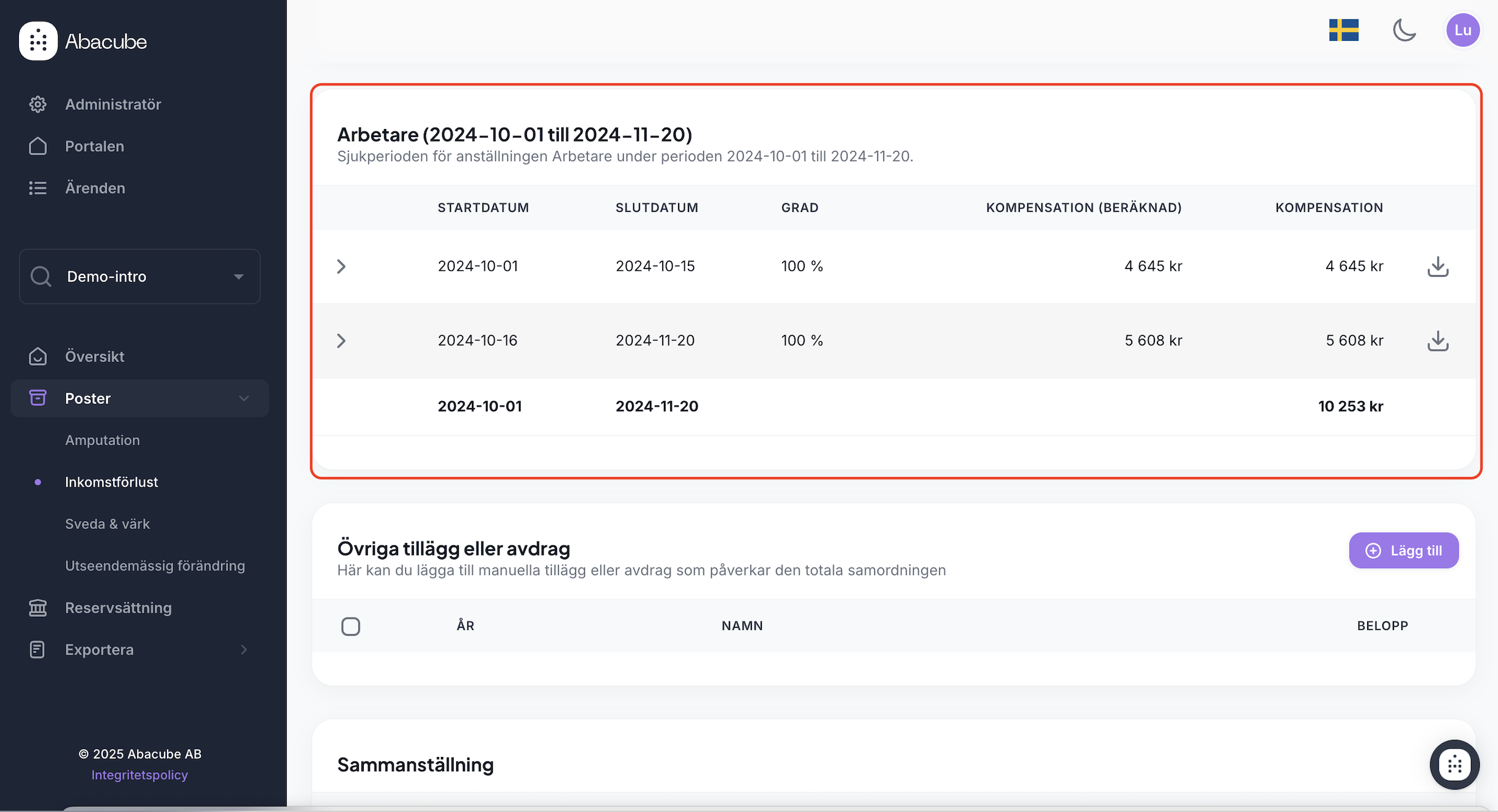This screenshot has height=812, width=1498.
Task: Open Reservsättning page
Action: pyautogui.click(x=118, y=608)
